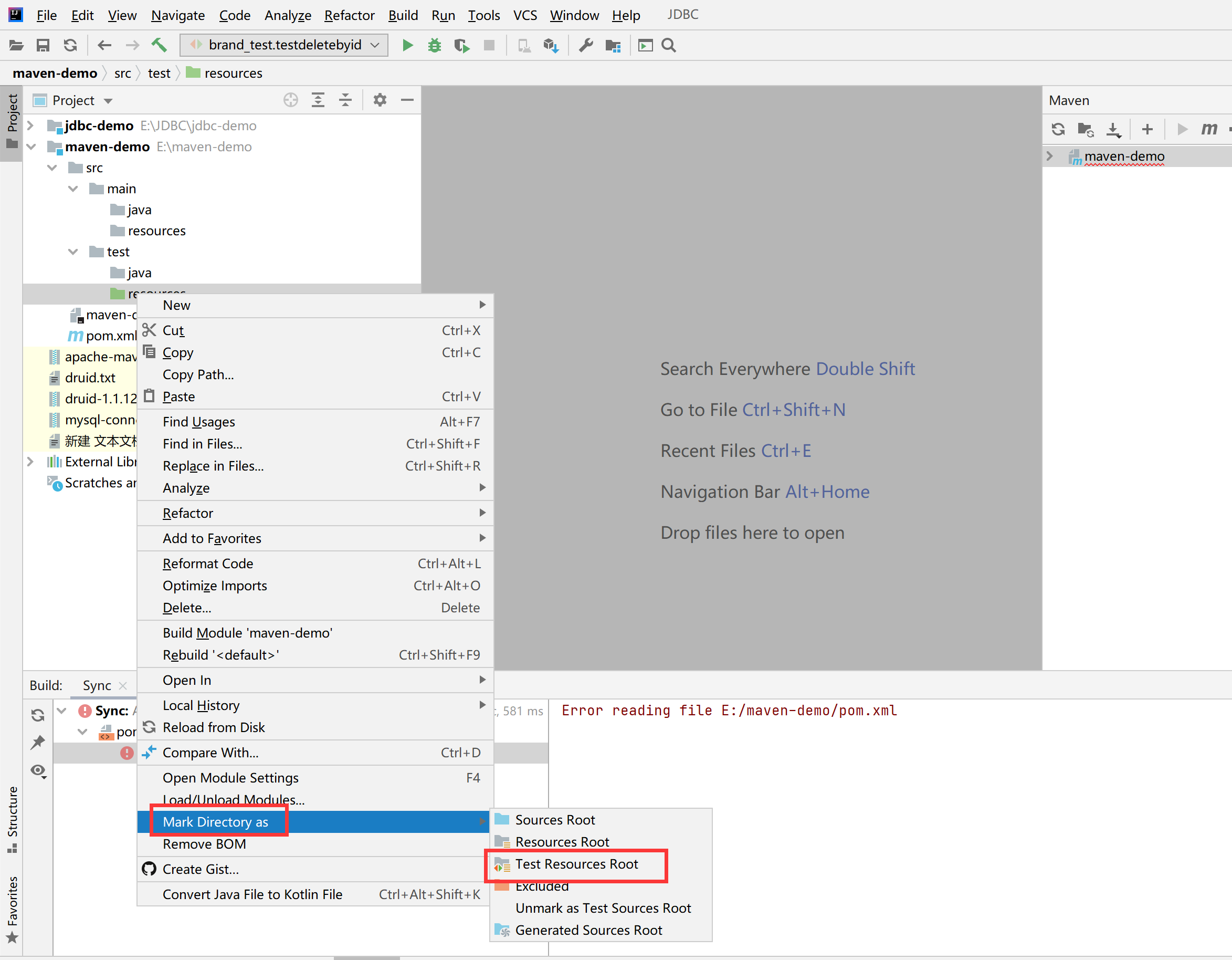The height and width of the screenshot is (960, 1232).
Task: Click Maven add project plus icon
Action: 1147,129
